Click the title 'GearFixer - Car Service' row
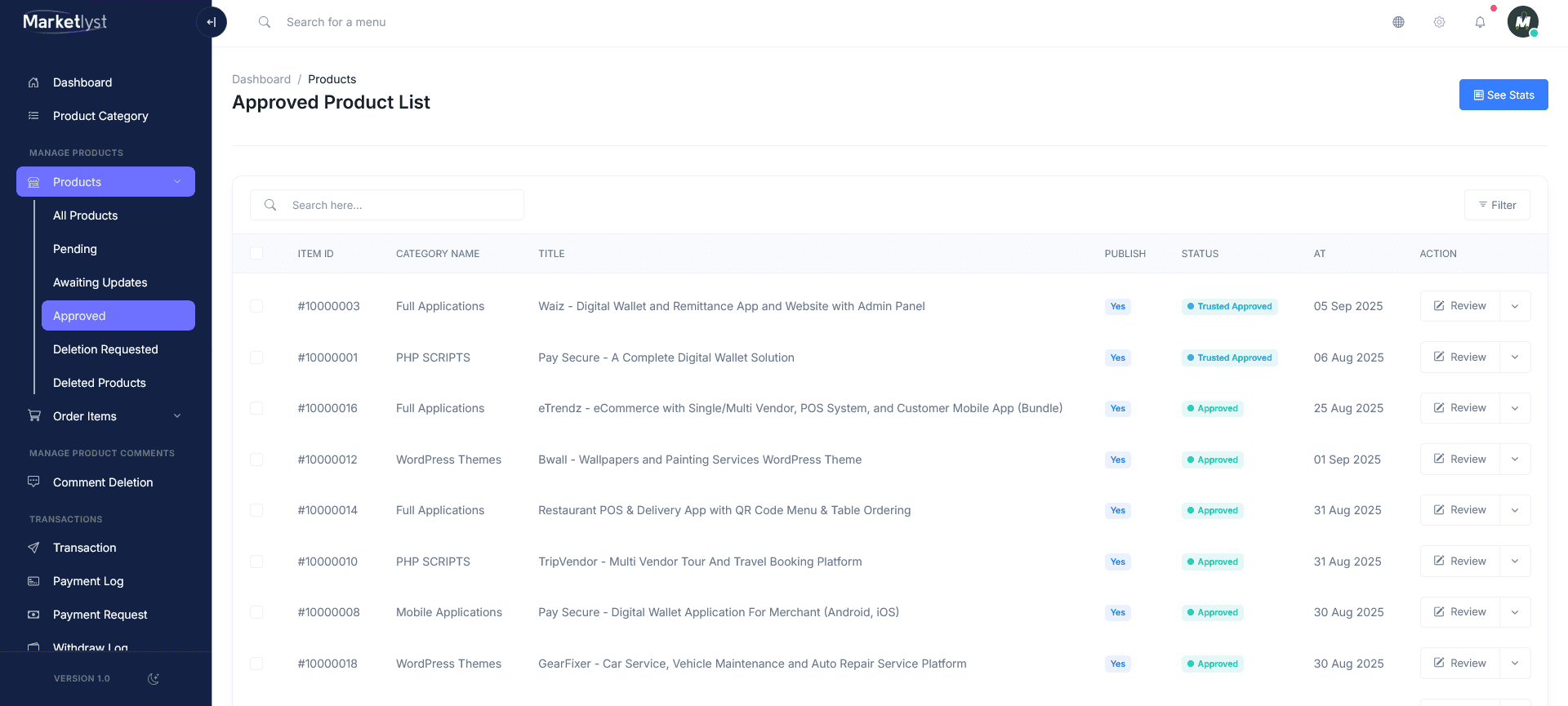Viewport: 1568px width, 706px height. tap(752, 664)
